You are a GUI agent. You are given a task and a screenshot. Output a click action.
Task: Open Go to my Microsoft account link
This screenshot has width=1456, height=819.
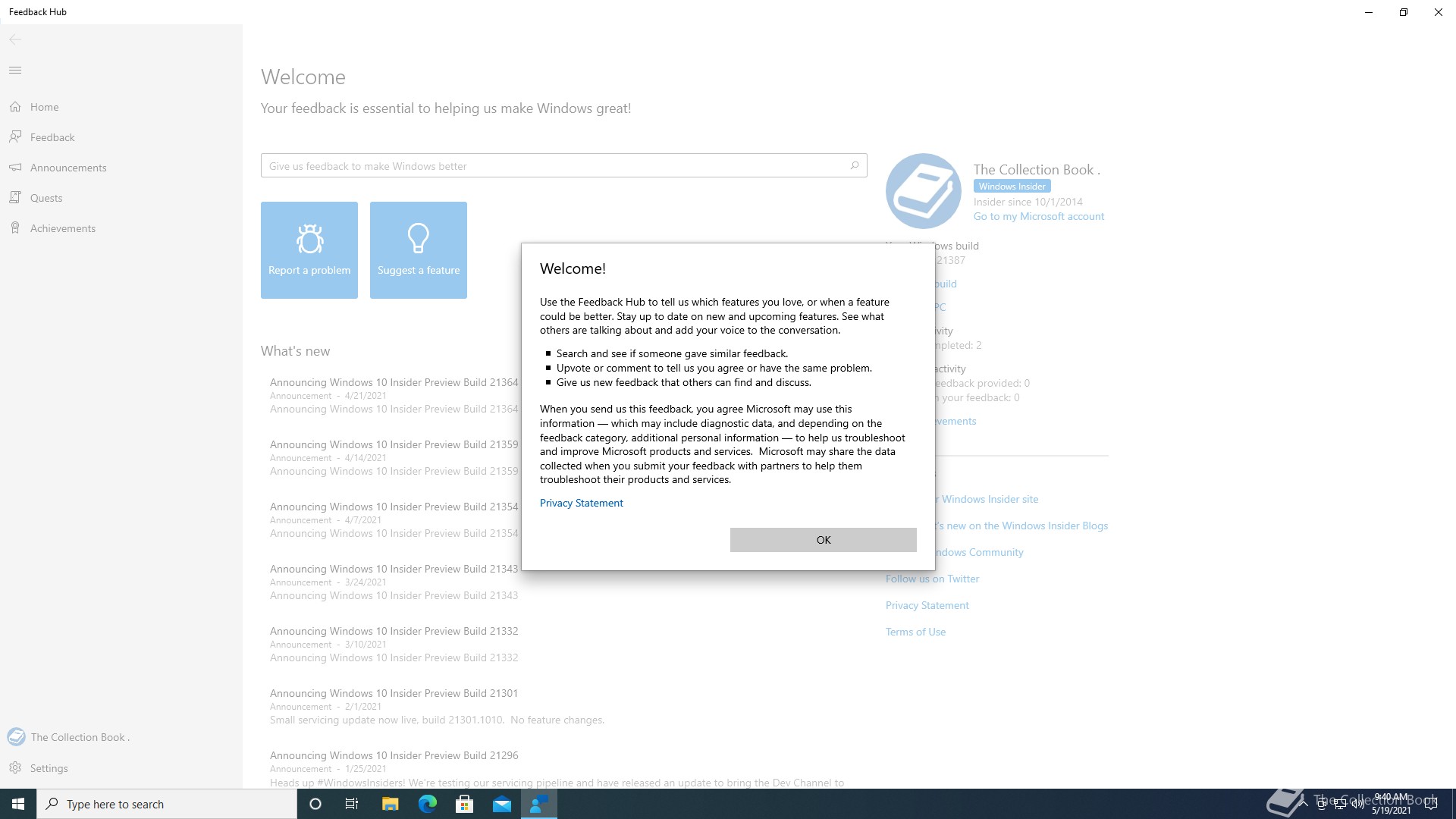click(x=1039, y=217)
